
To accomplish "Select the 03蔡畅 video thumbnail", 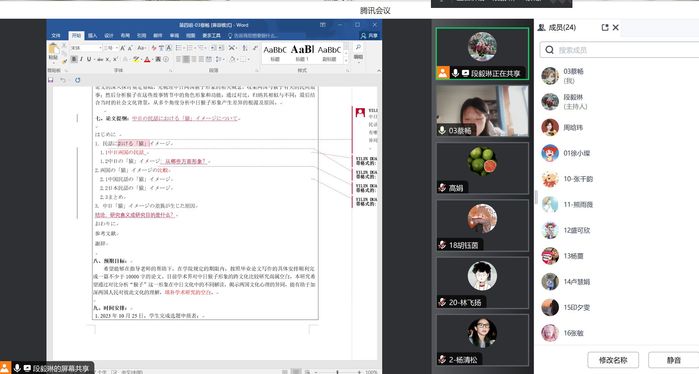I will [482, 111].
